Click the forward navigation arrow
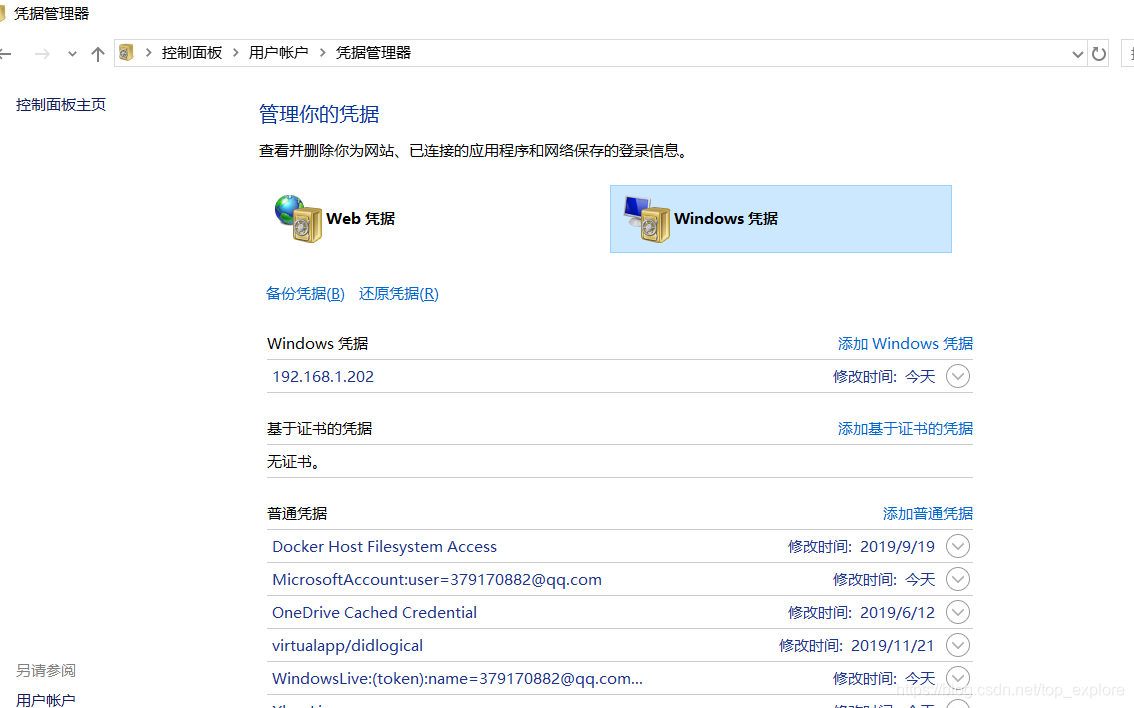The width and height of the screenshot is (1134, 708). click(42, 54)
